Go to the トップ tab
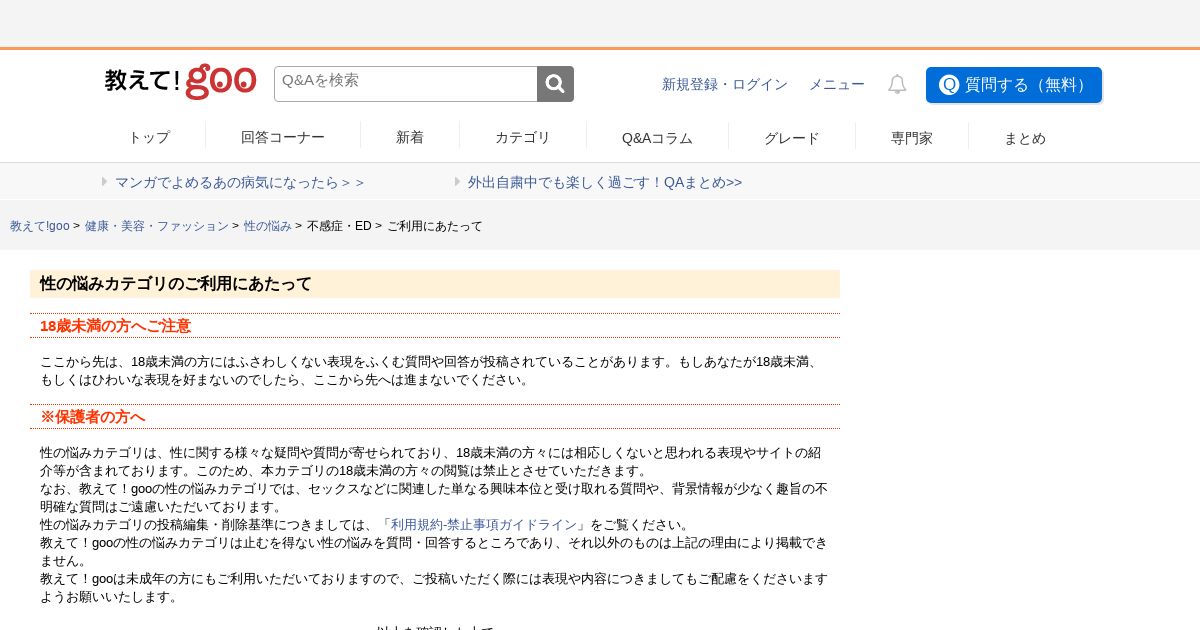This screenshot has height=630, width=1200. 149,138
